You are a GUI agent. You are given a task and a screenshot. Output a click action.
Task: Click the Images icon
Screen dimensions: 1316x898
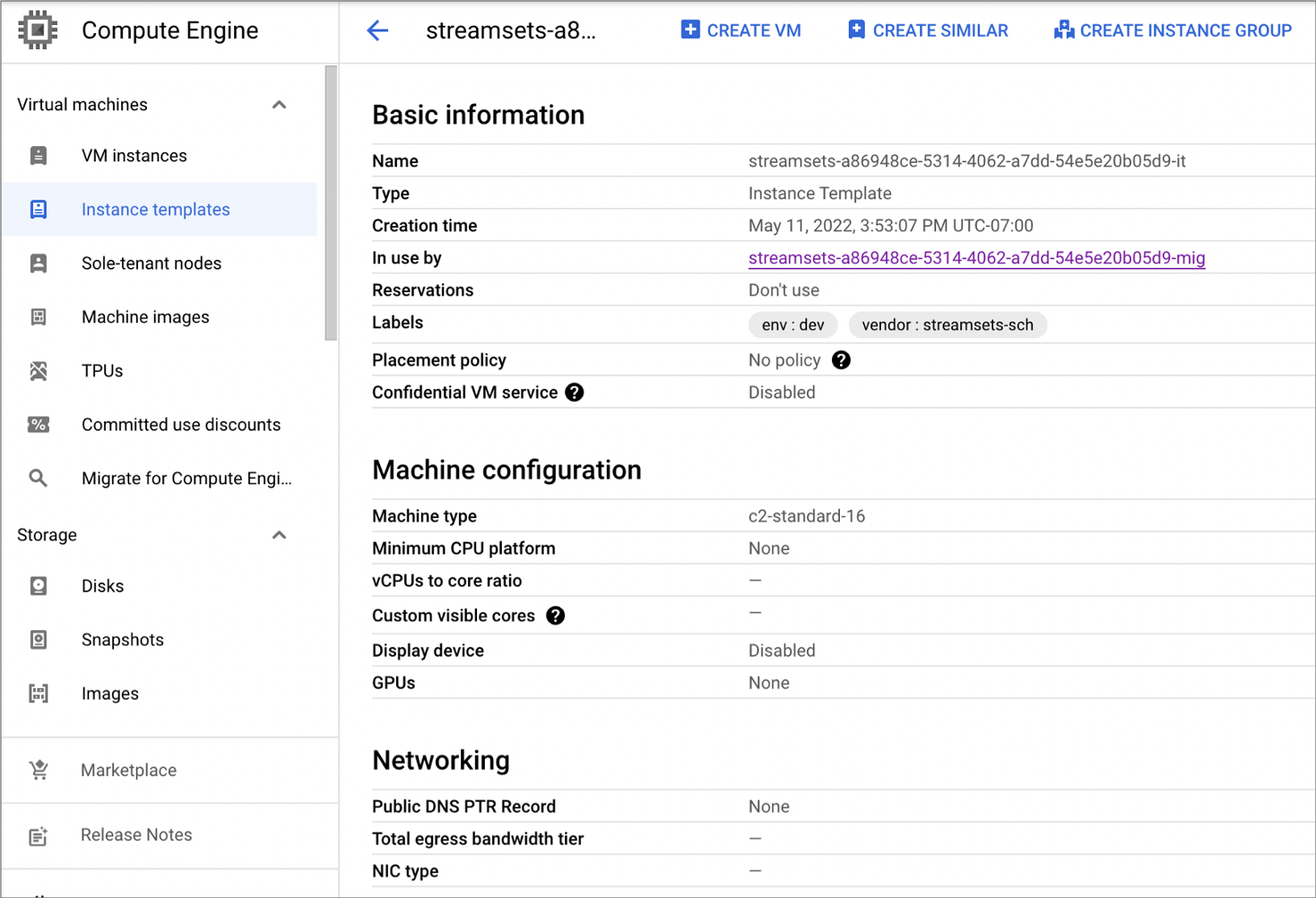39,694
